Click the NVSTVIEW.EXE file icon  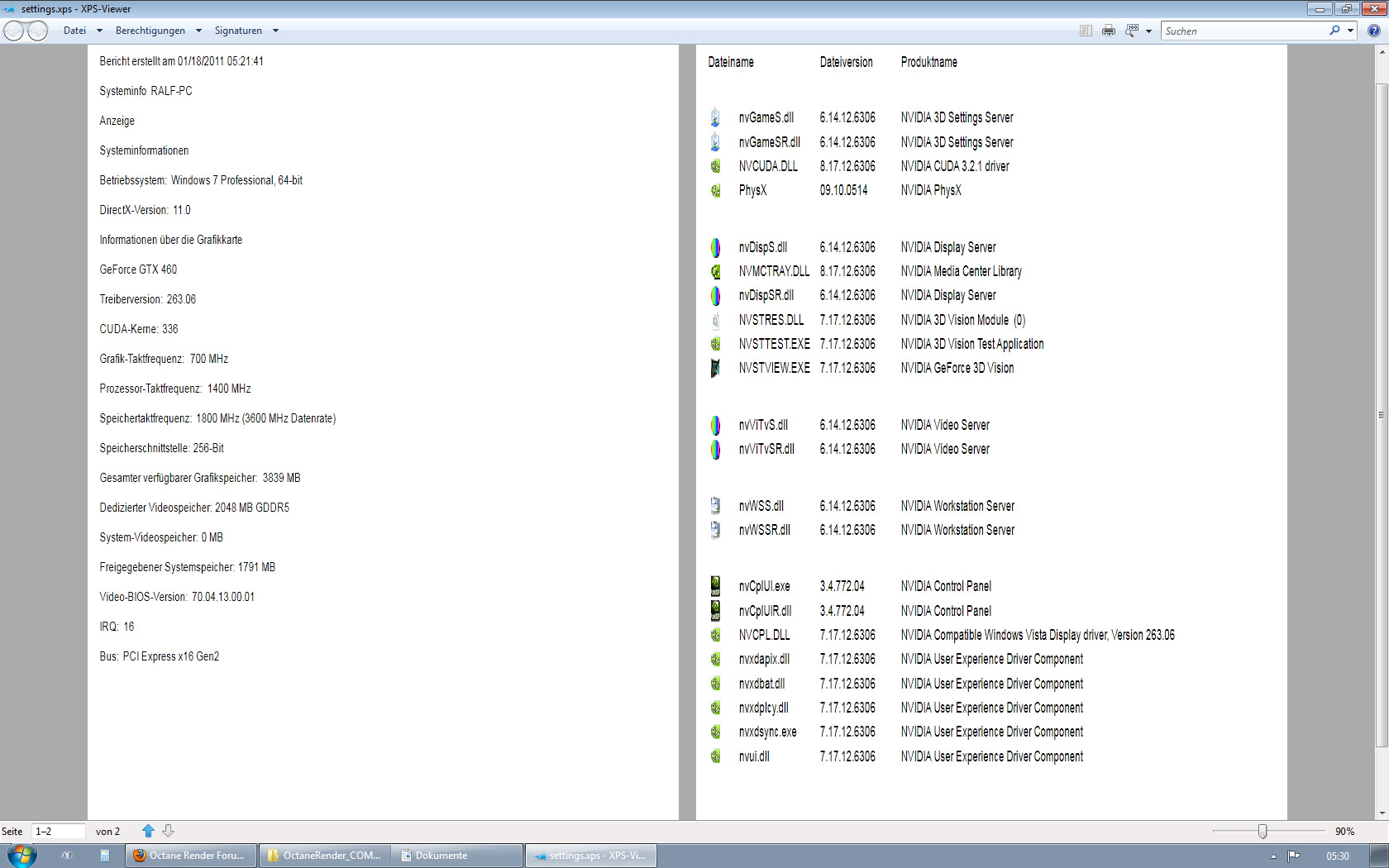tap(715, 368)
